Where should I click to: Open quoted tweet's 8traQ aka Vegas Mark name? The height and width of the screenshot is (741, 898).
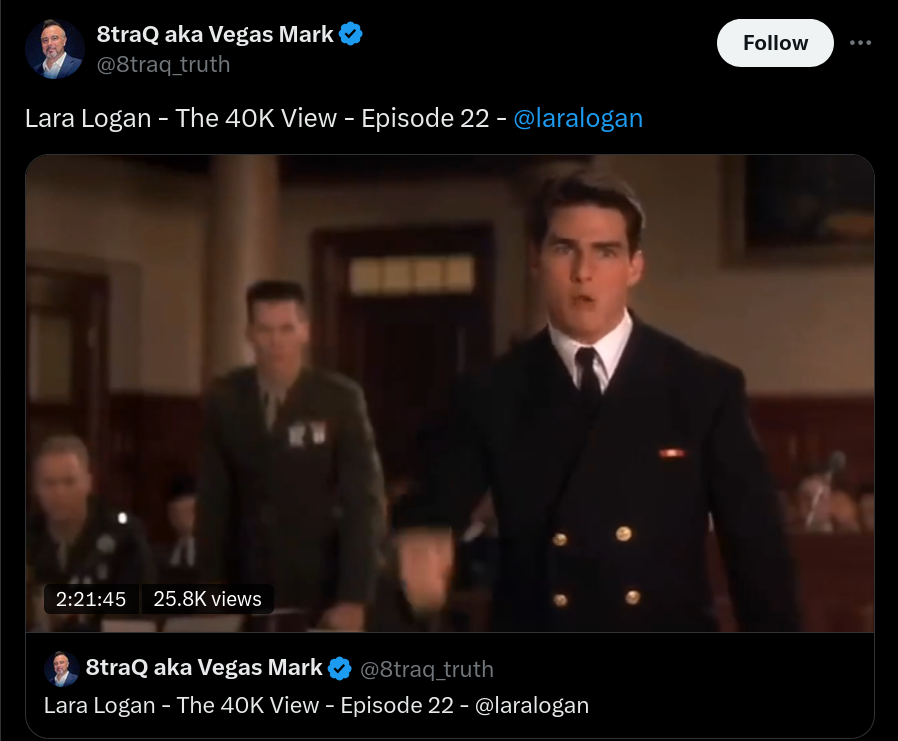(204, 668)
